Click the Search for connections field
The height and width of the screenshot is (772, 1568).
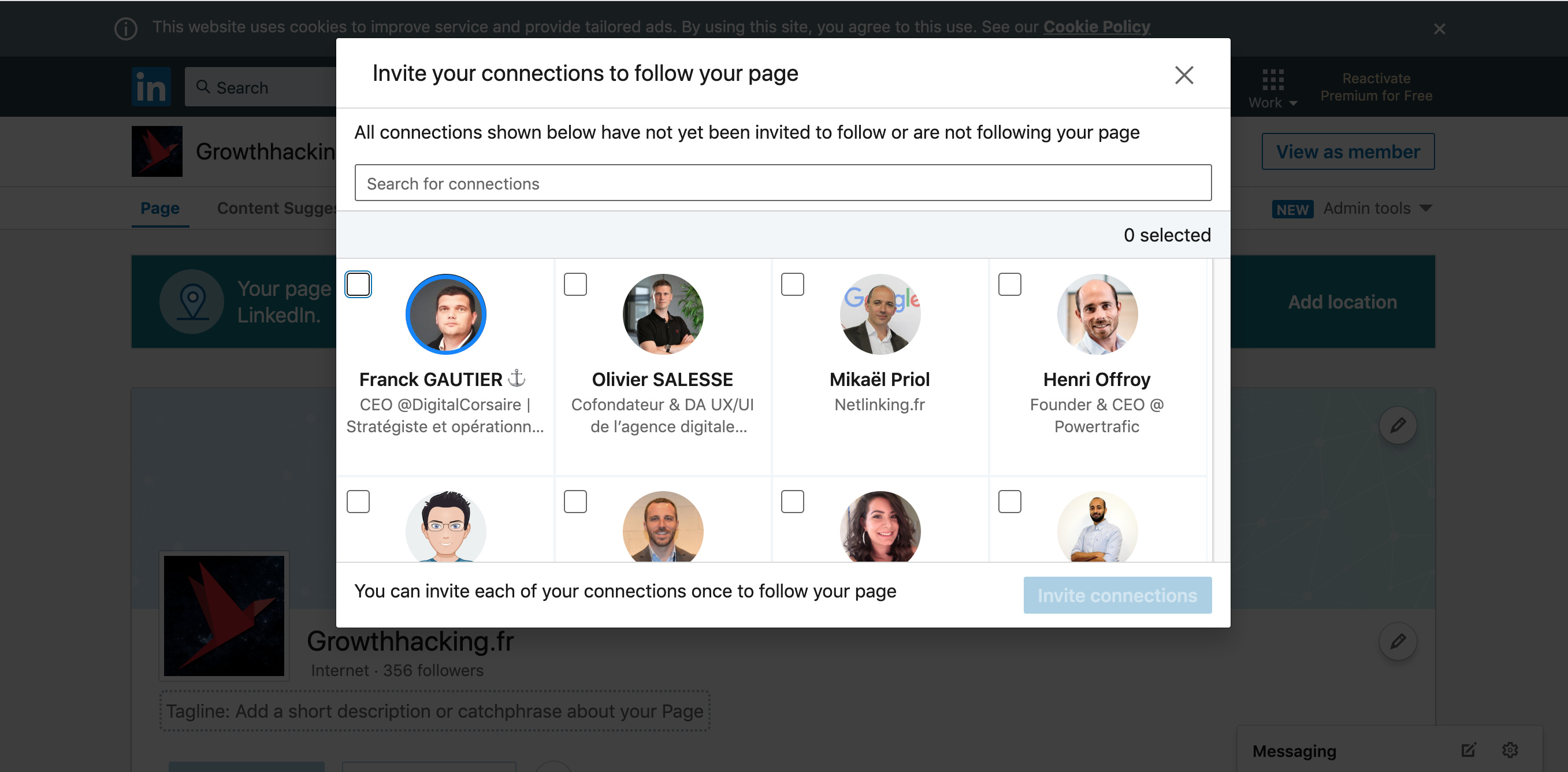(783, 183)
